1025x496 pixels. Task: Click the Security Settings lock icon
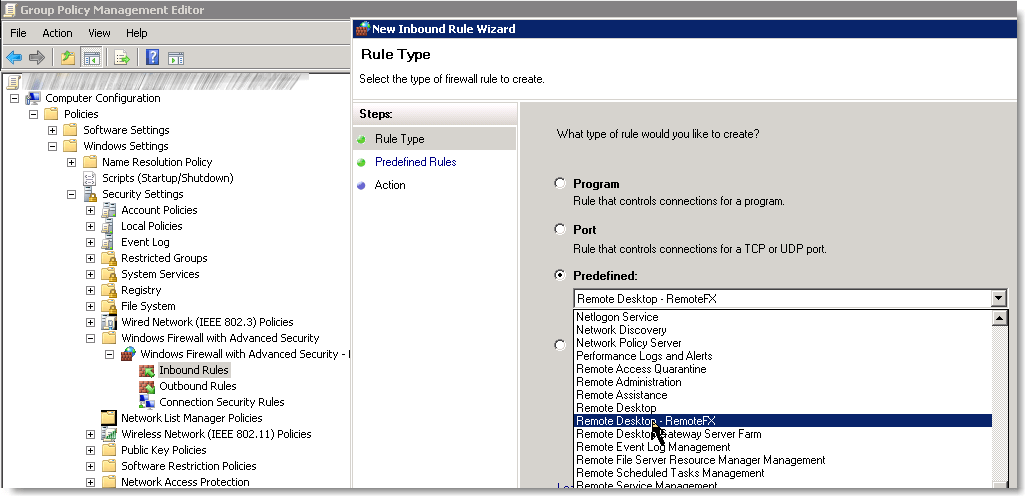point(90,194)
